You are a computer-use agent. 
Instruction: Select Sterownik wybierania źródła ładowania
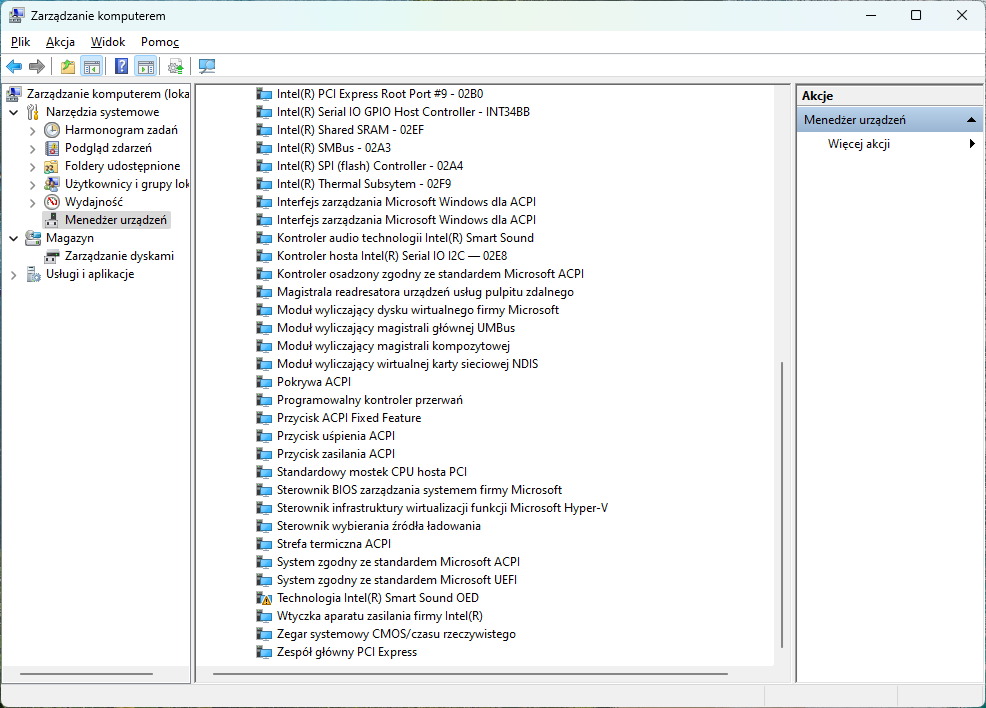(x=379, y=527)
